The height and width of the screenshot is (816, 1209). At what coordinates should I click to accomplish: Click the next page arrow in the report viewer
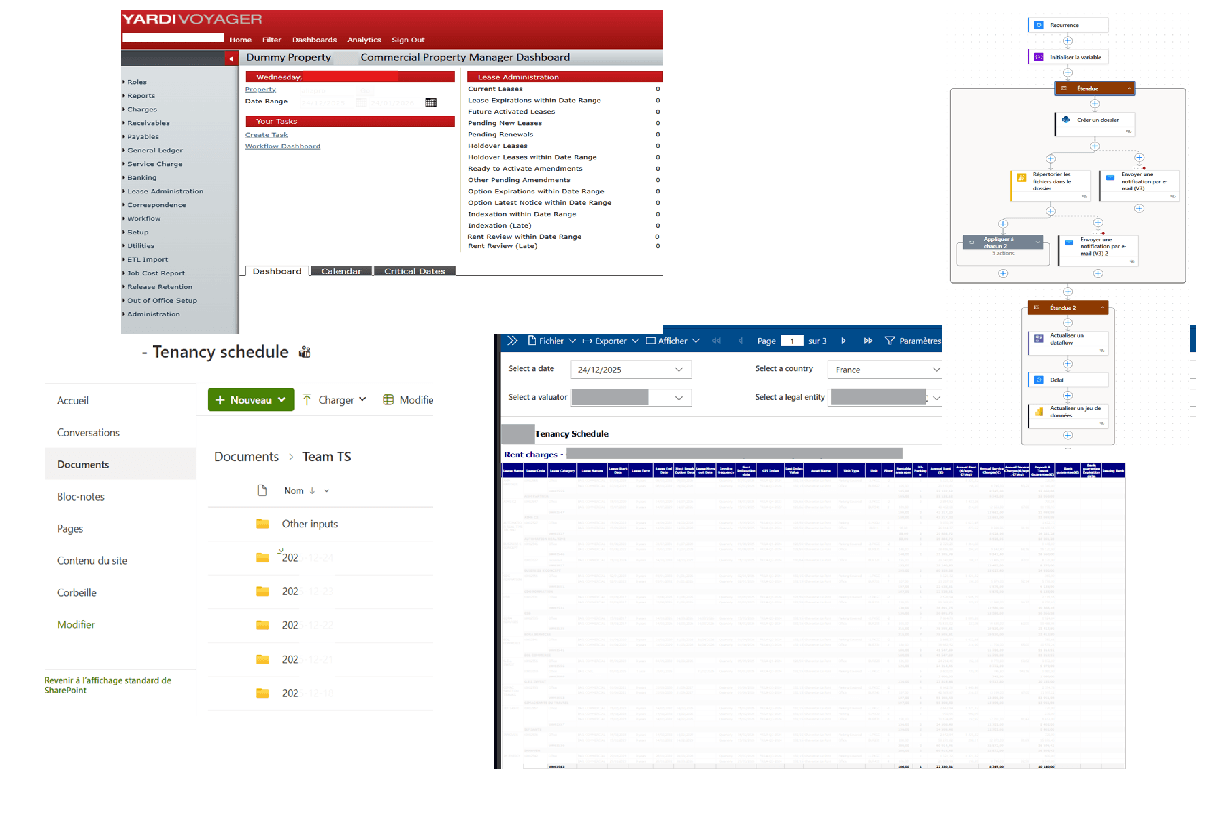tap(842, 341)
